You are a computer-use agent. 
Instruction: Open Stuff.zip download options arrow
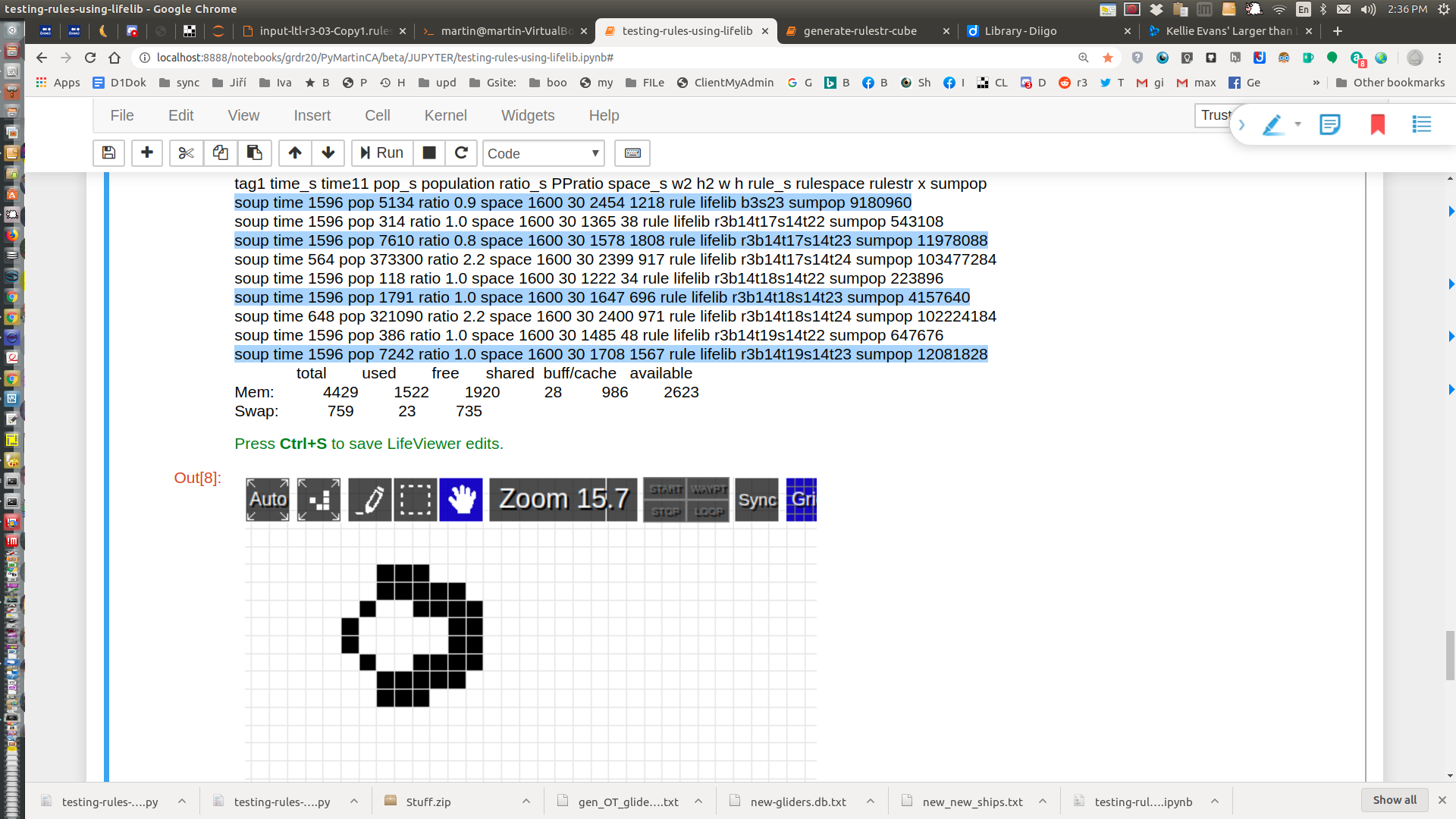coord(526,802)
